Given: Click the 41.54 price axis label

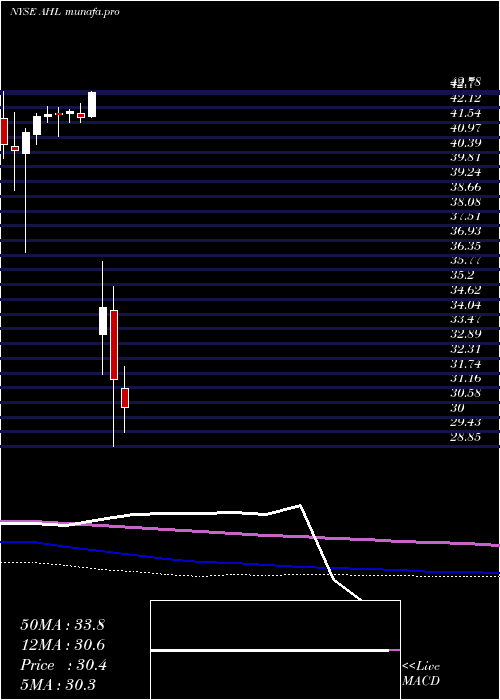Looking at the screenshot, I should point(466,113).
